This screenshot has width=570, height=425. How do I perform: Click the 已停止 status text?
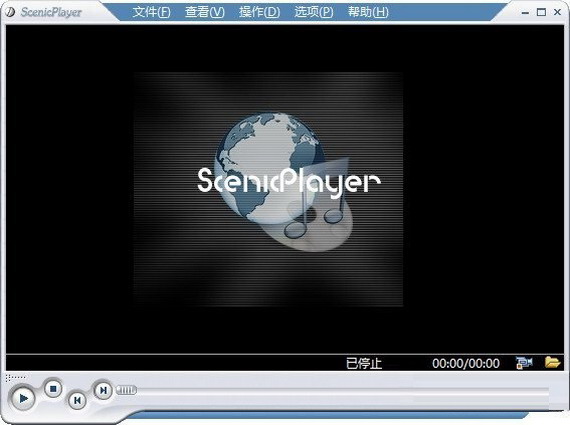click(x=364, y=363)
